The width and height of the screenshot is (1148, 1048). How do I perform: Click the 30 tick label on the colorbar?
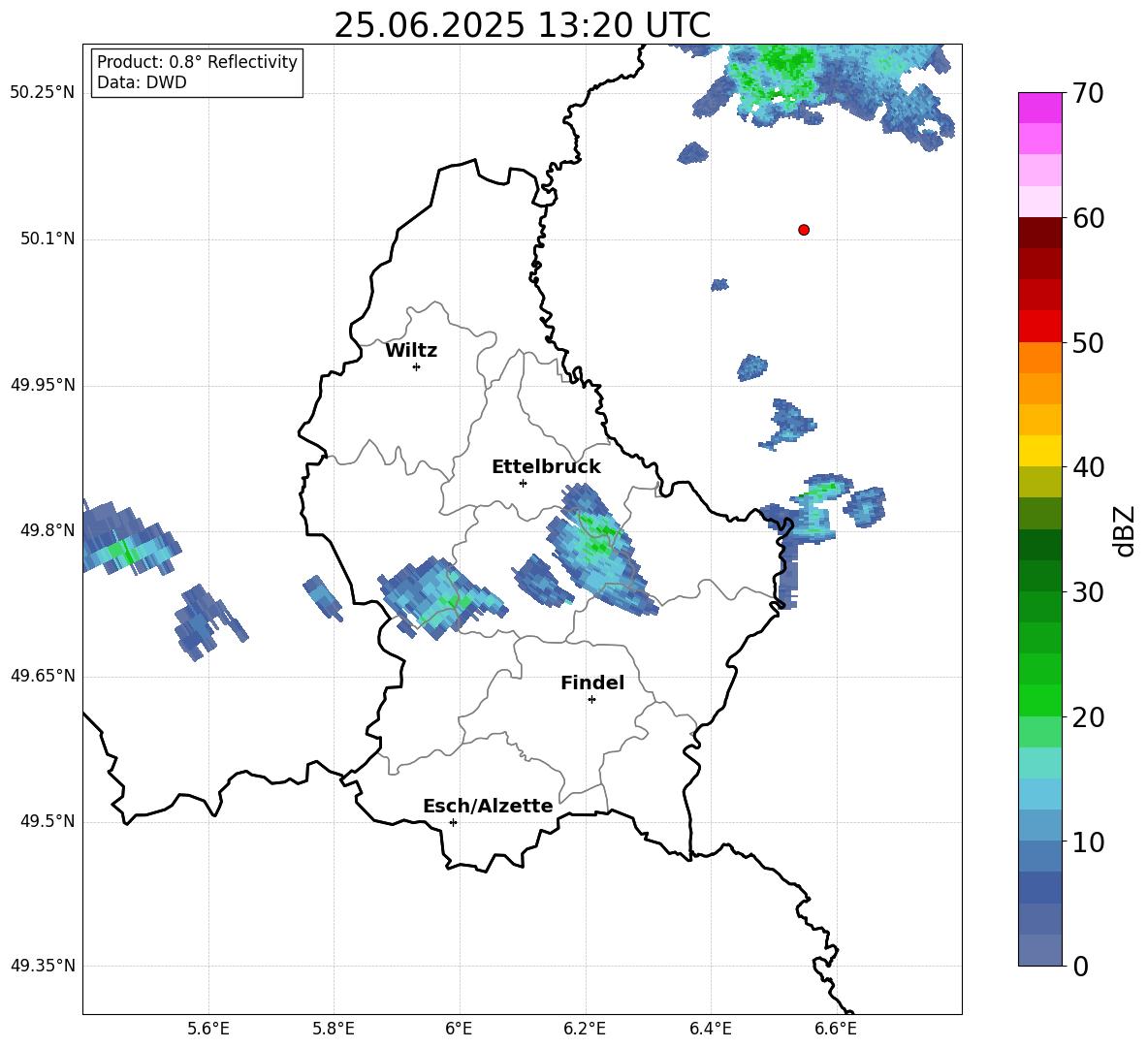coord(1088,592)
